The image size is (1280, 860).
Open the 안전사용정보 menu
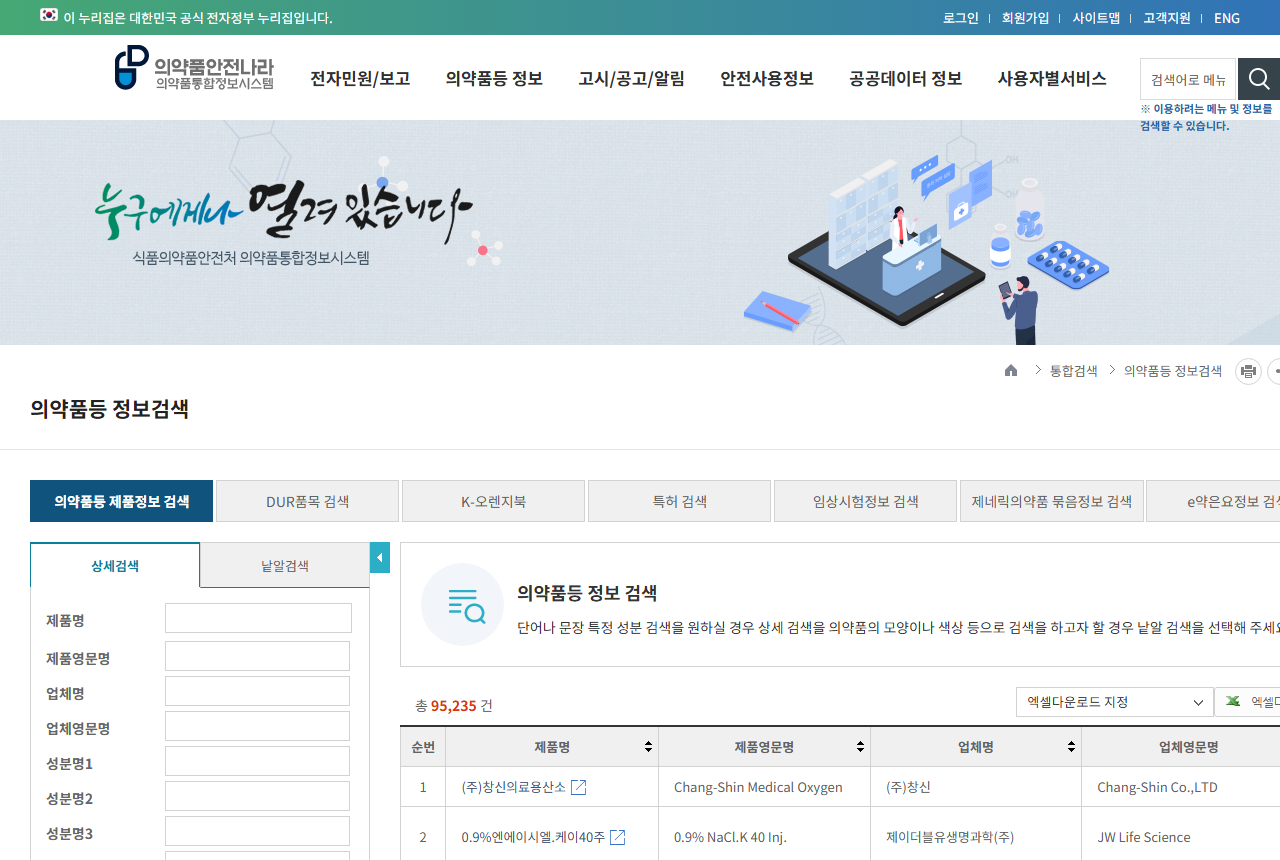pos(767,79)
